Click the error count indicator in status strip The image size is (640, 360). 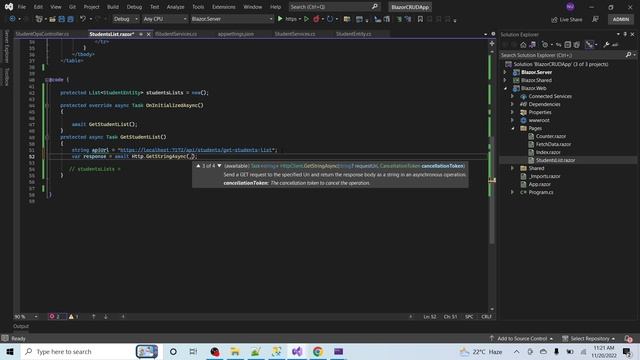pos(54,316)
